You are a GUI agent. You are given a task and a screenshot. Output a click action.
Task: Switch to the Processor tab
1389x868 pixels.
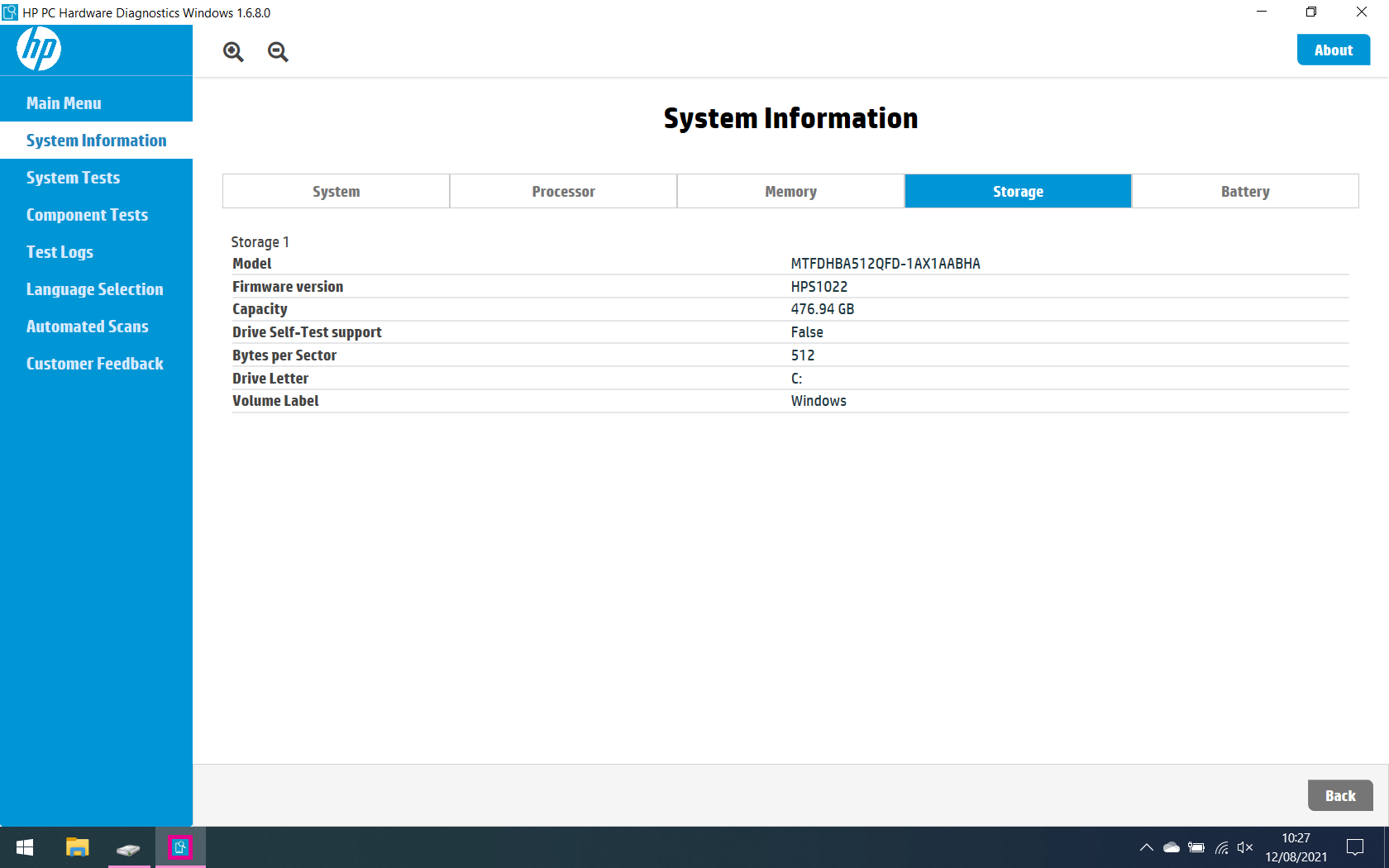(x=563, y=191)
